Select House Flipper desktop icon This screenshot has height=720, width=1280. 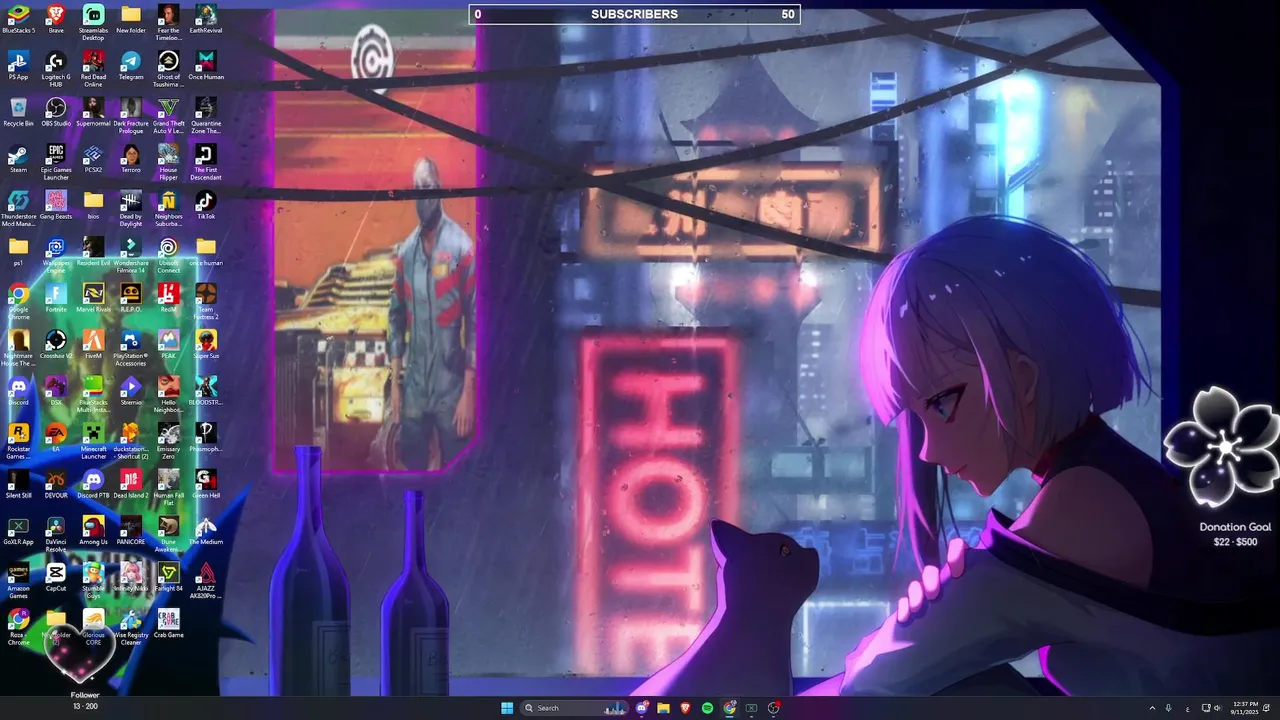click(x=168, y=154)
